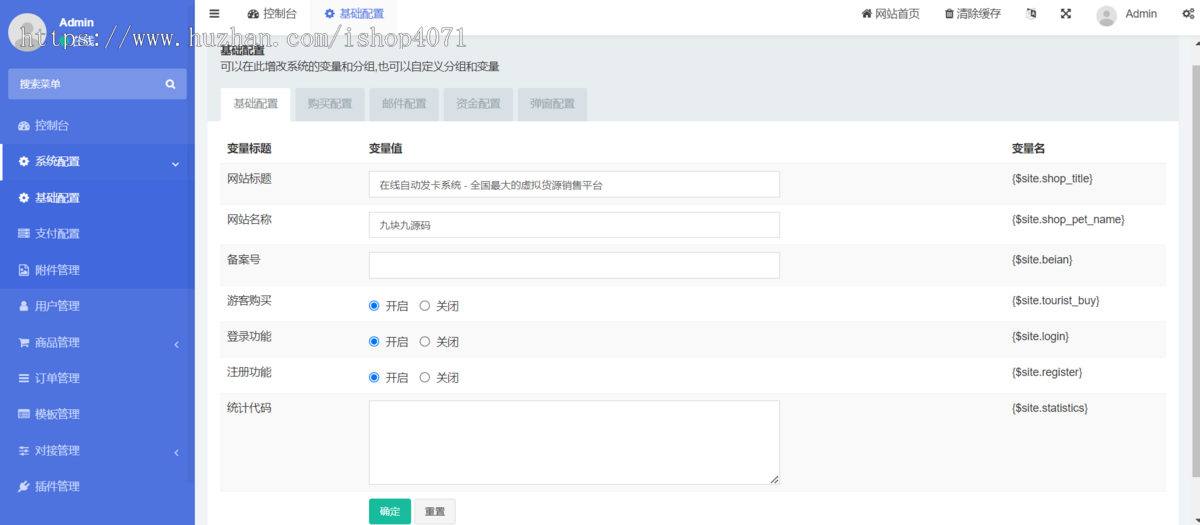Toggle fullscreen with the expand icon
The height and width of the screenshot is (525, 1200).
point(1066,14)
